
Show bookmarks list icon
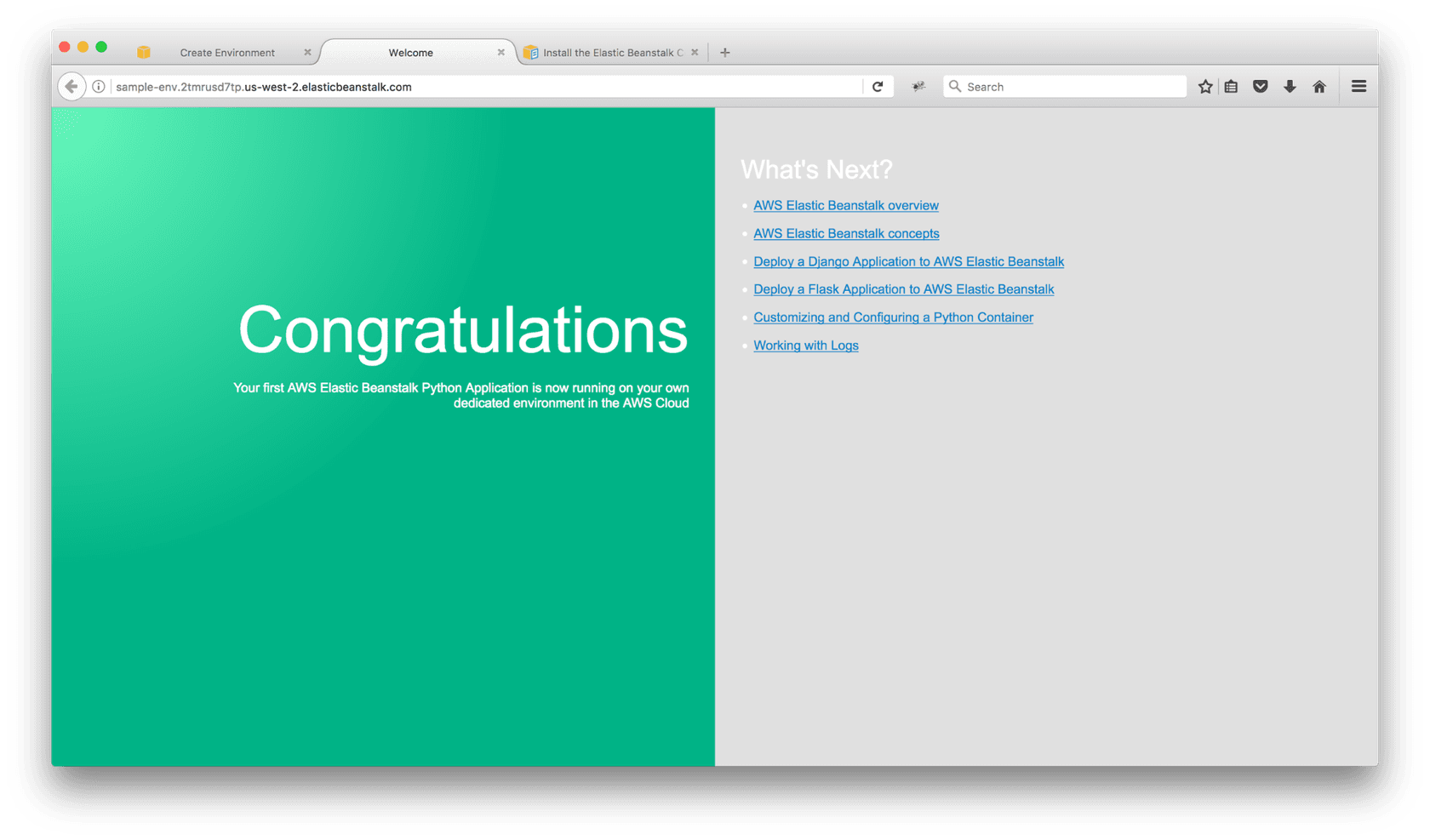tap(1232, 87)
